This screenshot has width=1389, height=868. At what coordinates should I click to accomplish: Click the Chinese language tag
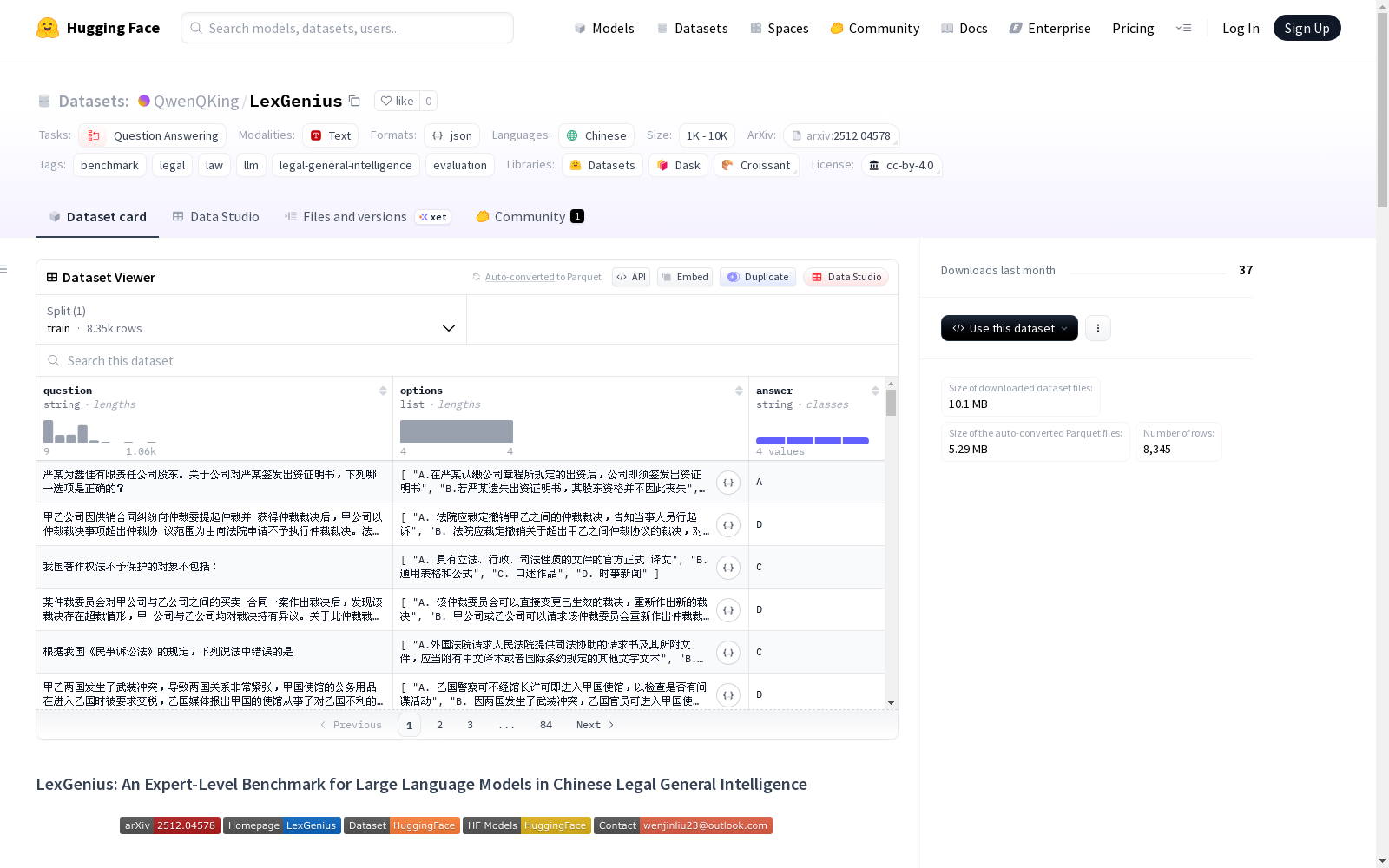coord(596,135)
